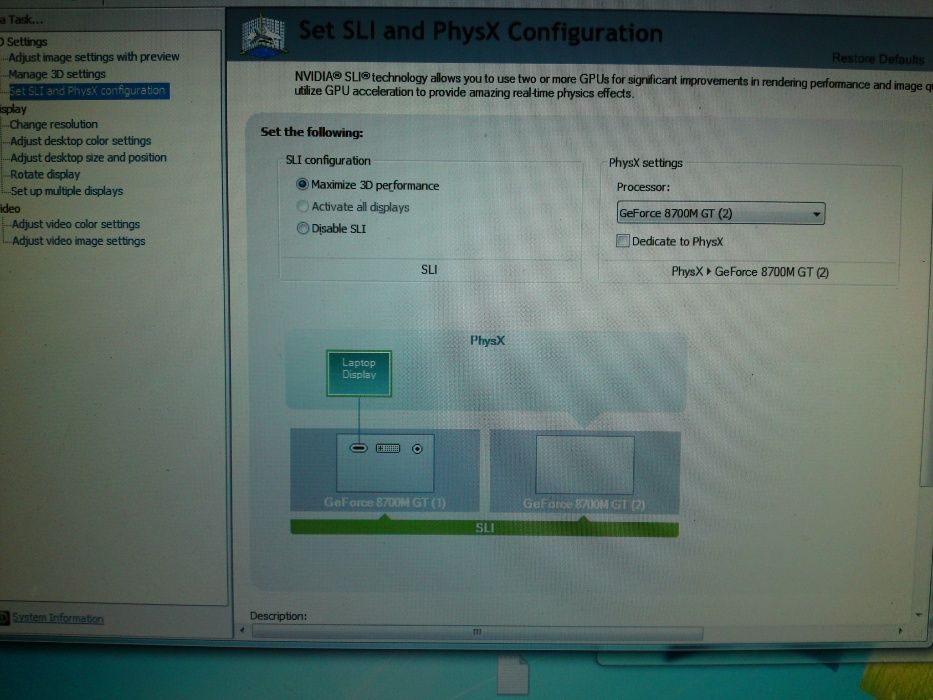Click the Display tree category

point(13,108)
